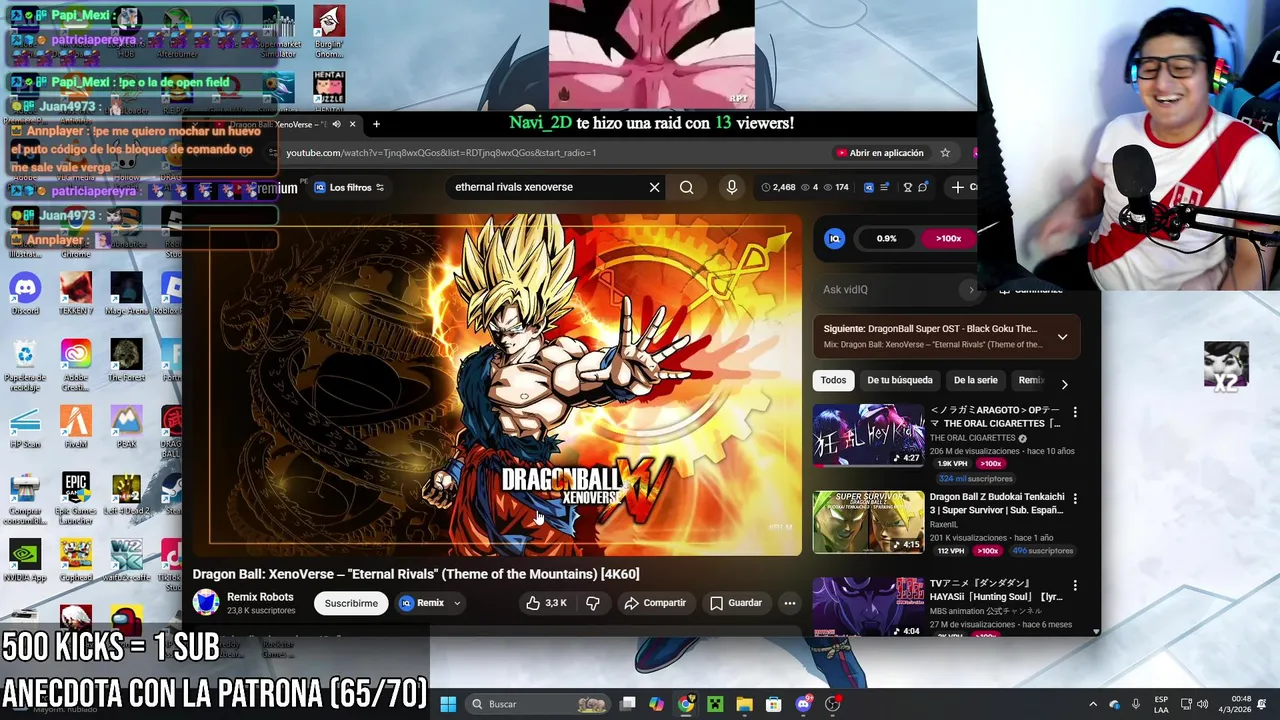The image size is (1280, 720).
Task: Open Minecraft icon on taskbar
Action: coord(715,704)
